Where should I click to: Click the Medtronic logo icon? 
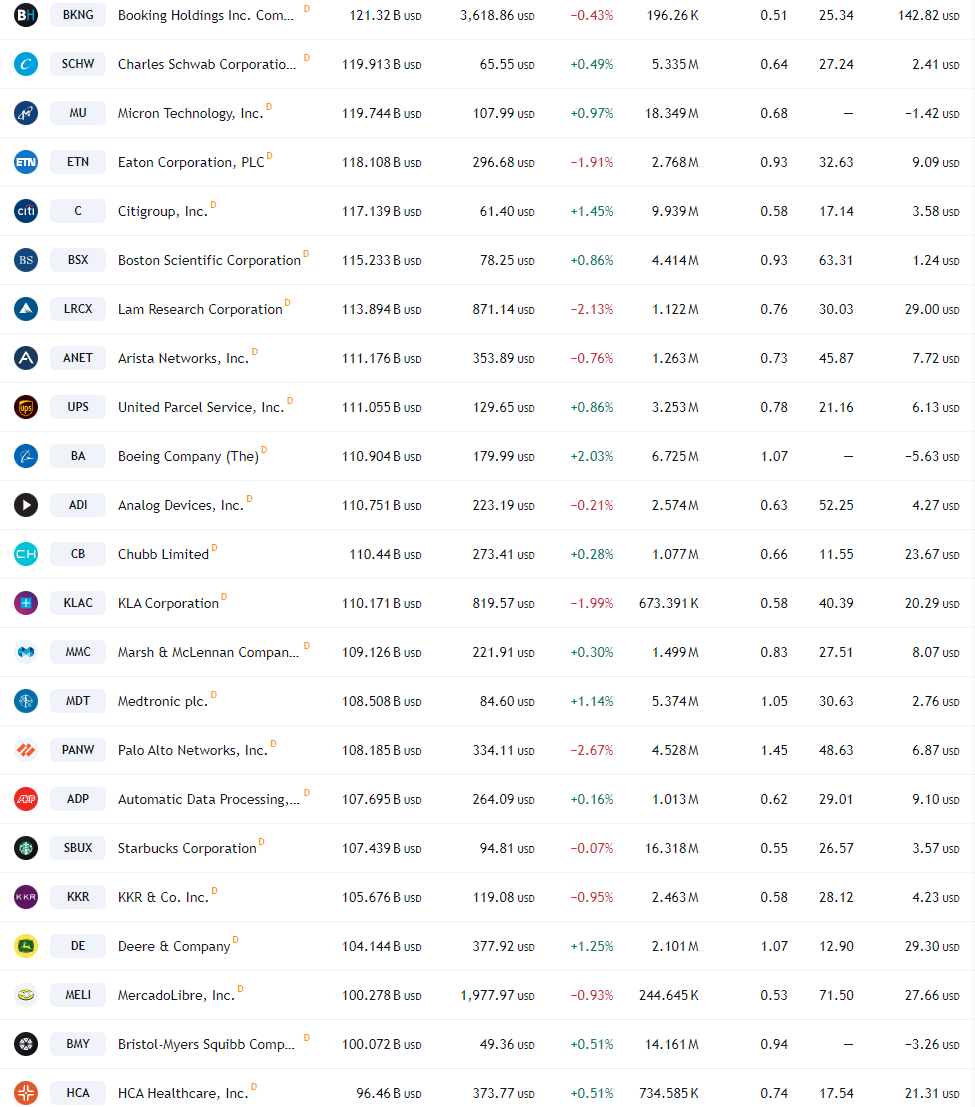click(x=26, y=701)
